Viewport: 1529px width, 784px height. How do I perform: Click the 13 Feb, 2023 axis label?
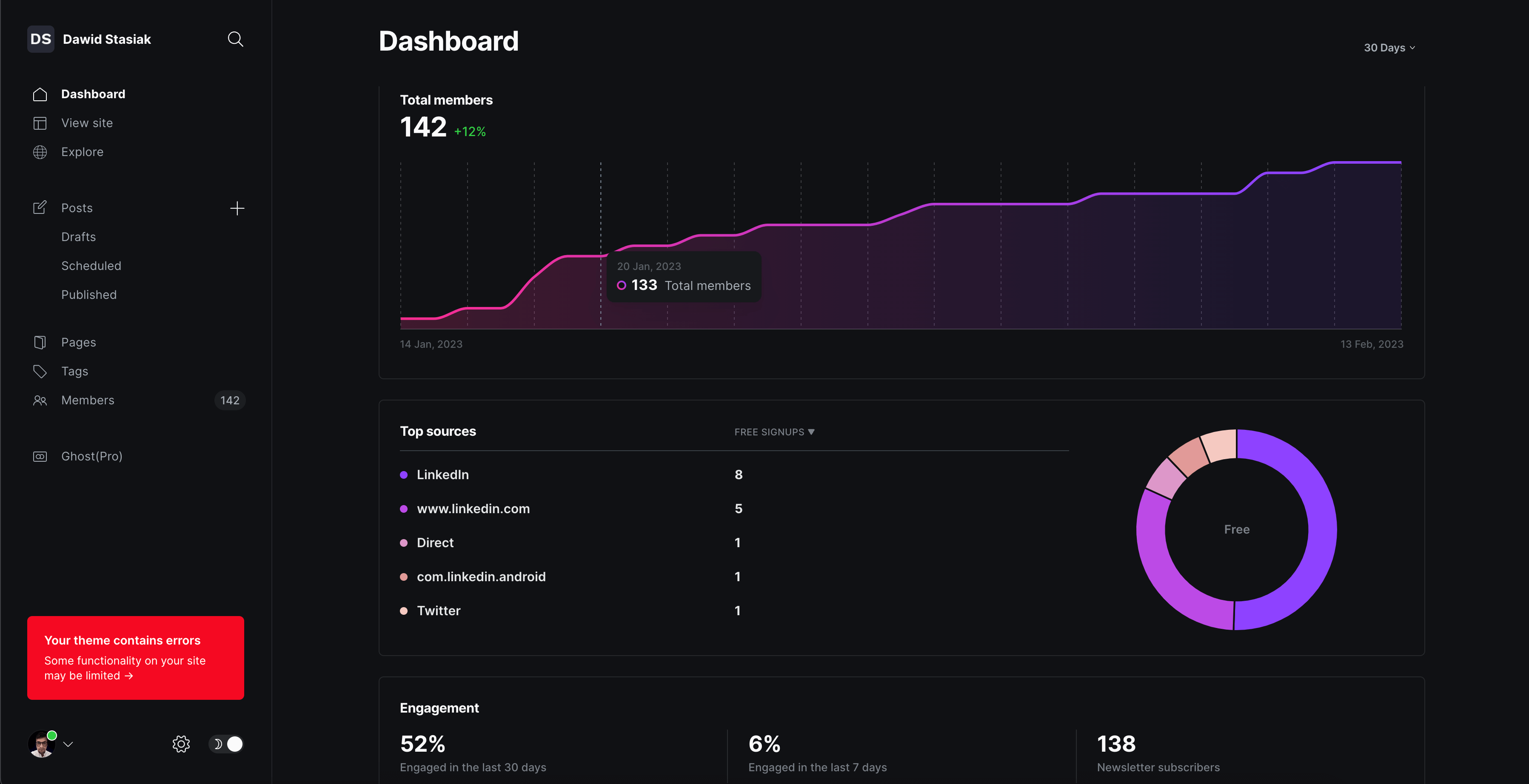point(1371,344)
